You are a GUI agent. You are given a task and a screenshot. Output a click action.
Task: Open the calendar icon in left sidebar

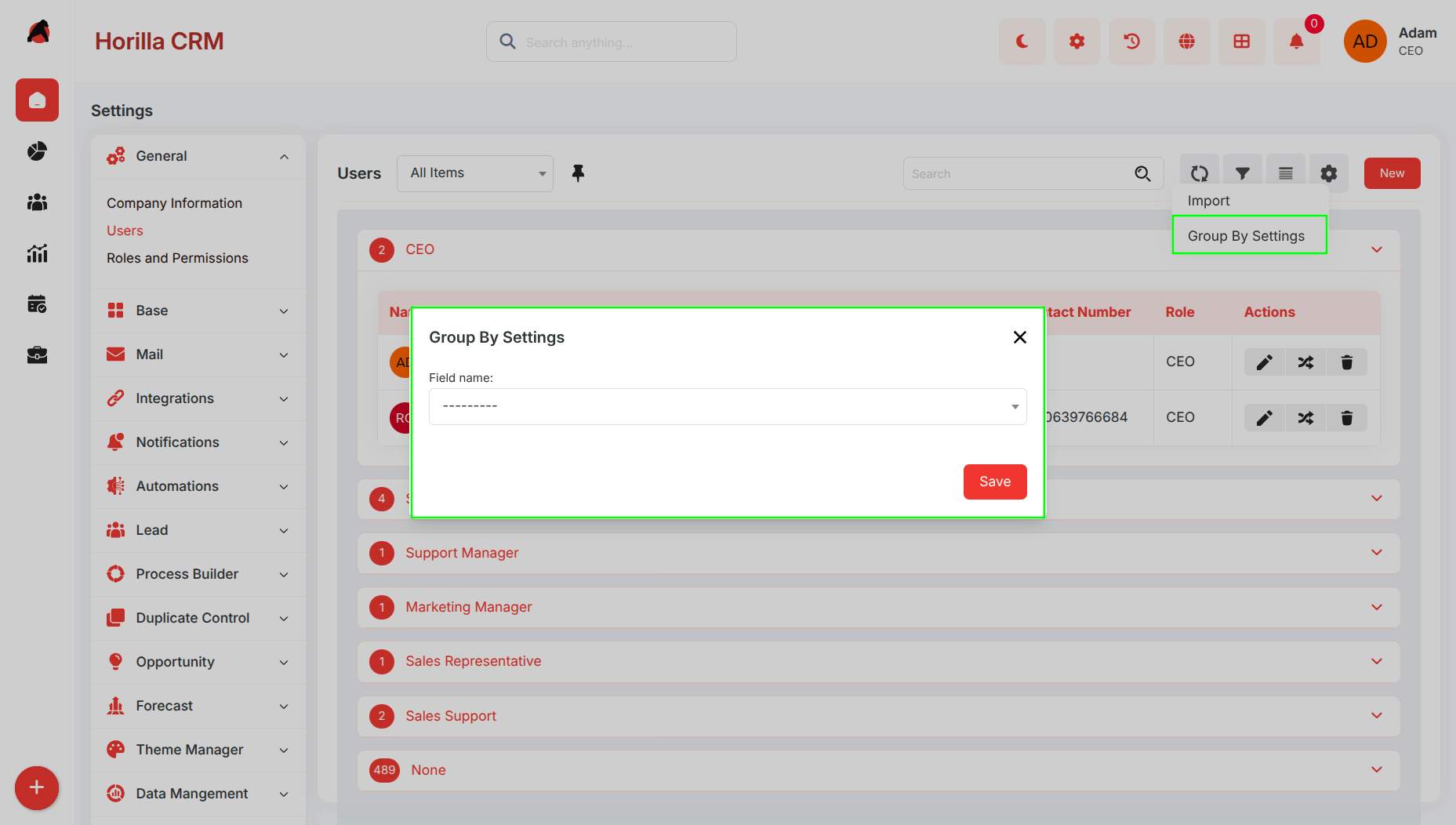(x=37, y=304)
